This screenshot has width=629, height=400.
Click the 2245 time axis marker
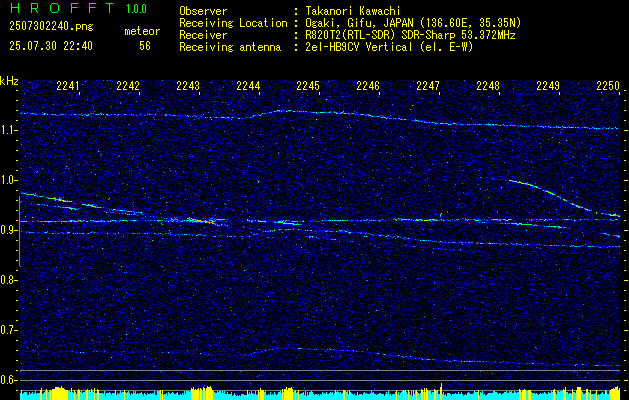tap(308, 86)
